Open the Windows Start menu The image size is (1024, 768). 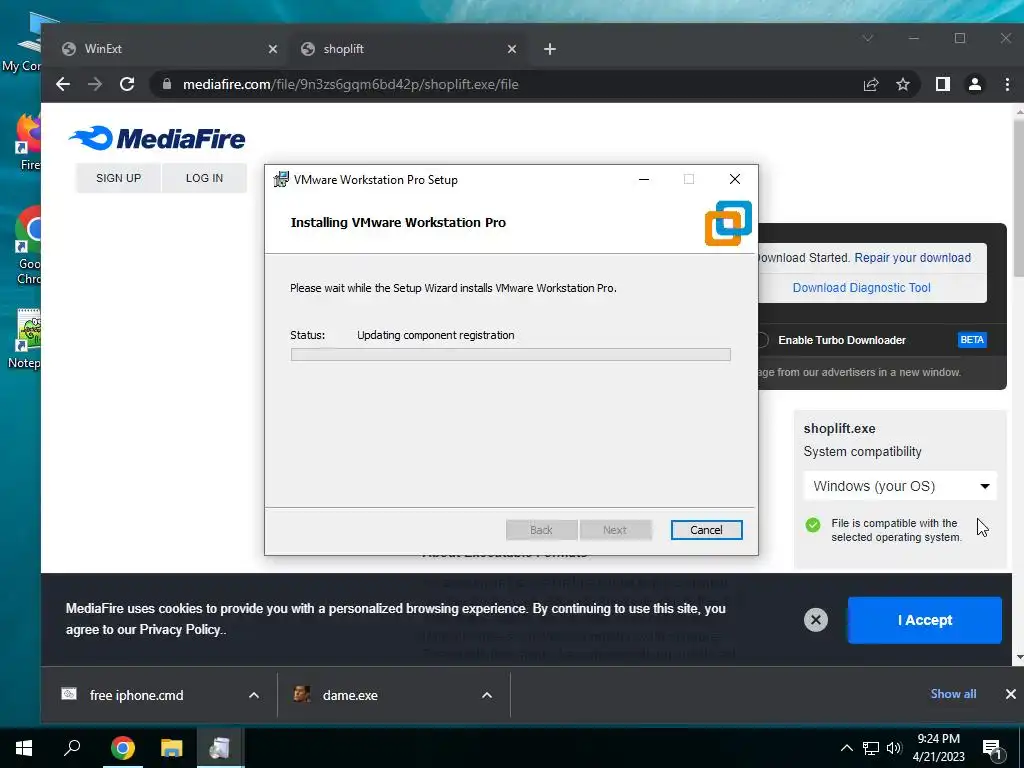(x=24, y=748)
